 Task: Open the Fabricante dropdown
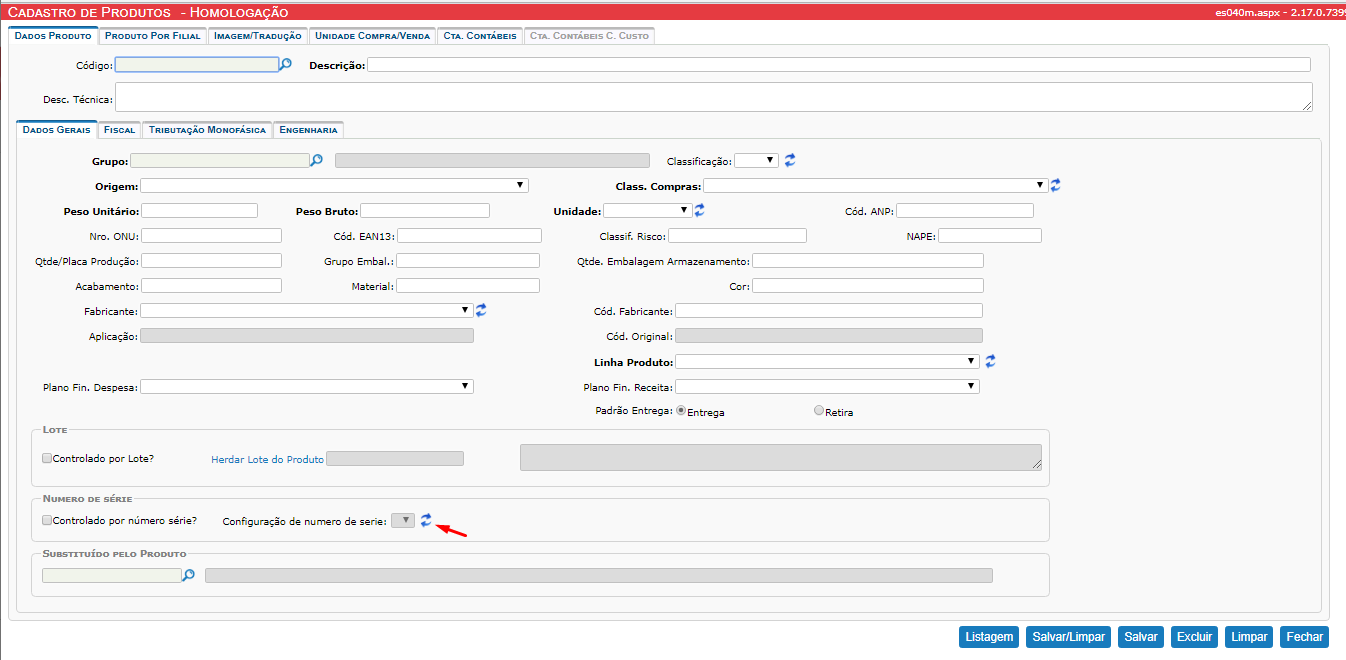pyautogui.click(x=307, y=310)
